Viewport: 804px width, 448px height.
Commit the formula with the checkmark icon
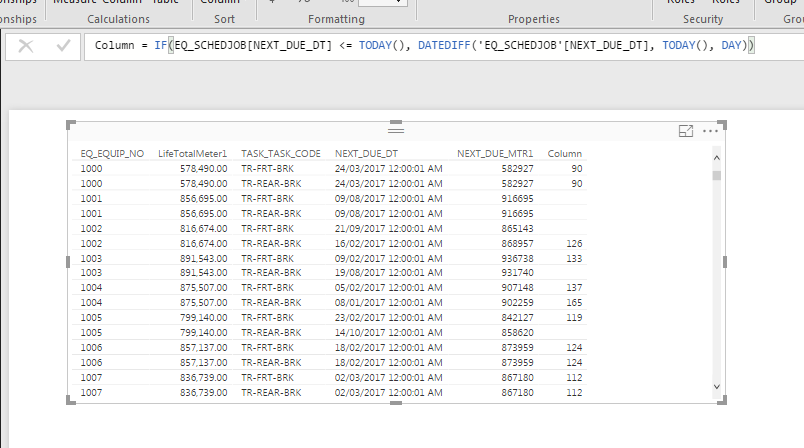point(63,46)
